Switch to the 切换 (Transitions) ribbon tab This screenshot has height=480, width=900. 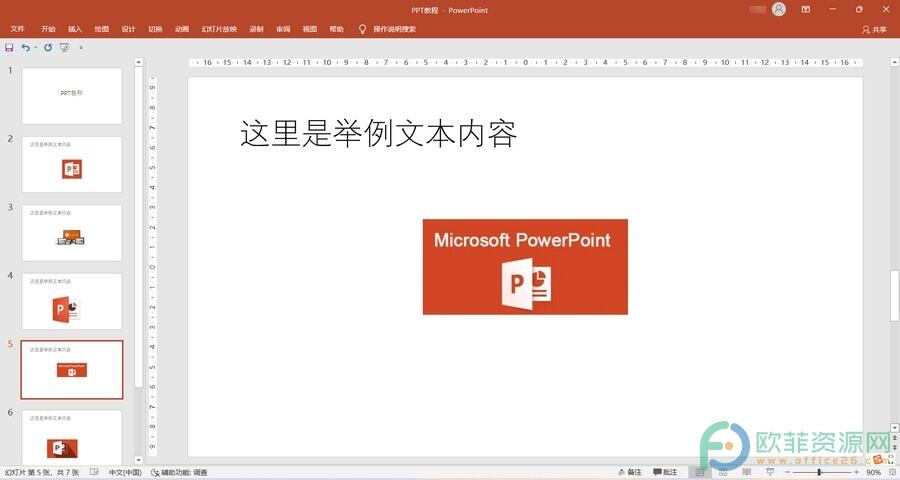click(x=155, y=29)
